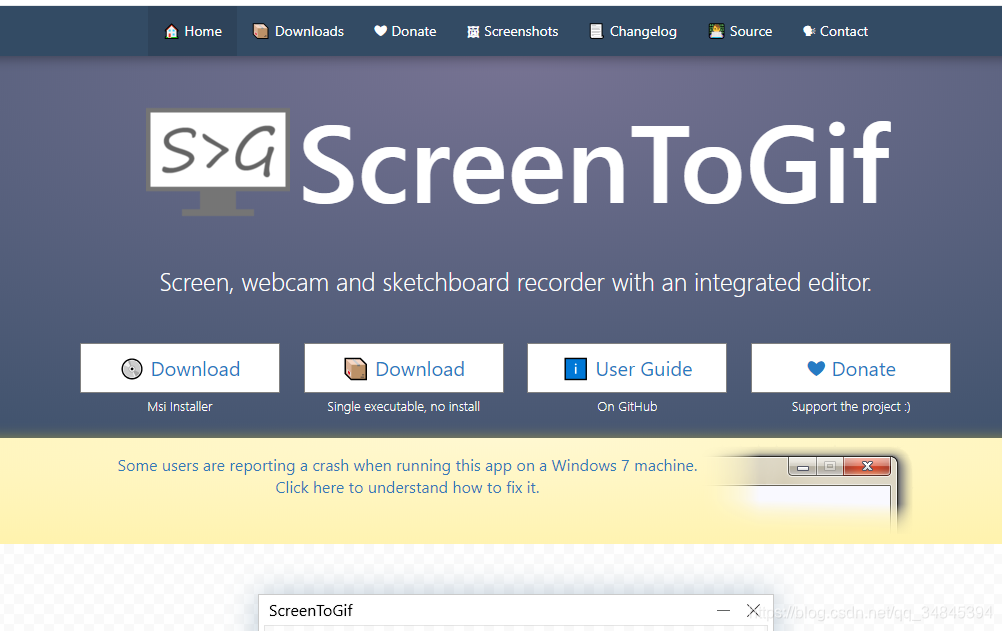This screenshot has width=1002, height=631.
Task: Click the Screenshots picture icon
Action: 473,32
